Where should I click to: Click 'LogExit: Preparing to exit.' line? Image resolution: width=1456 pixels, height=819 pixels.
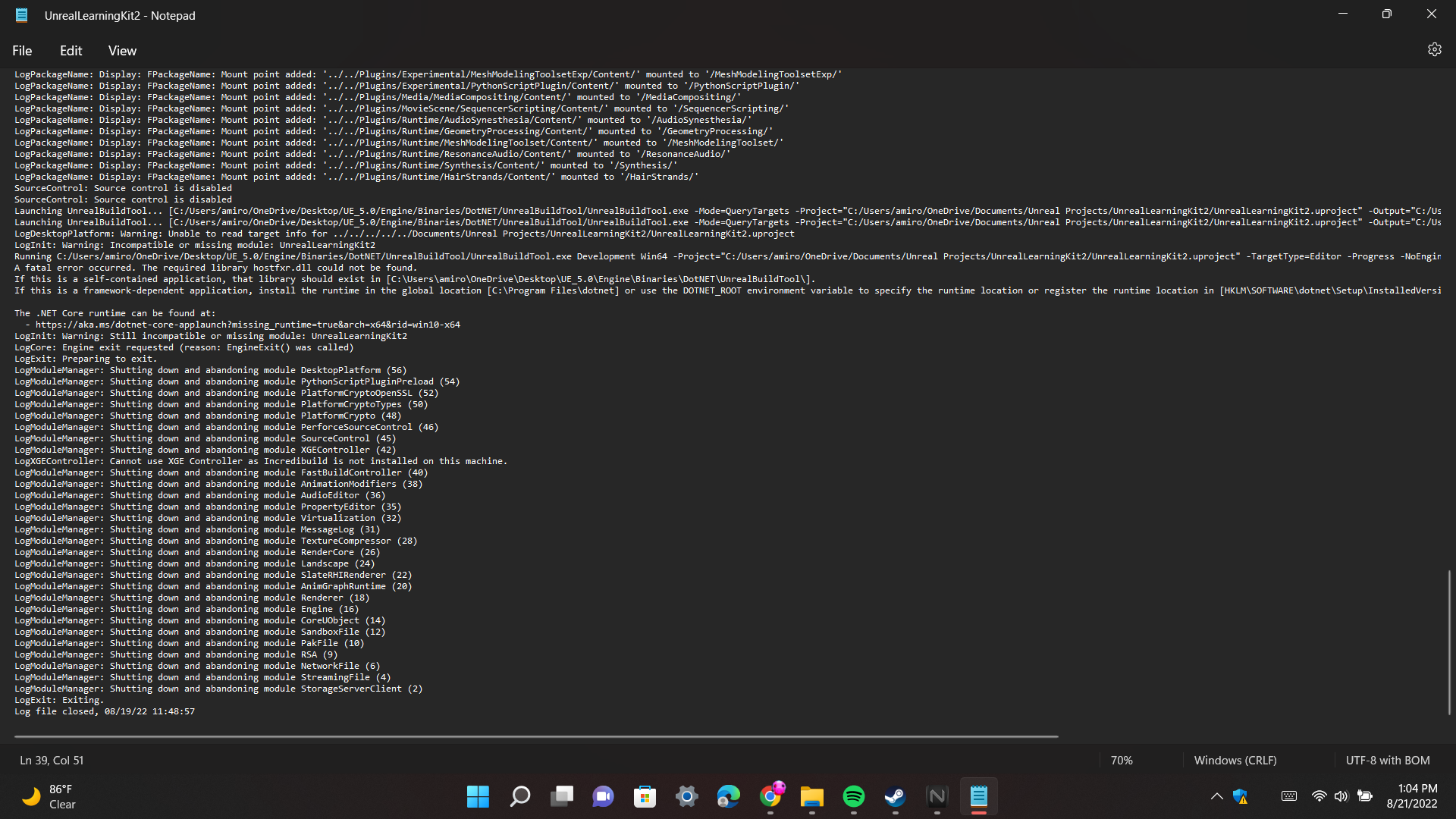pos(86,359)
